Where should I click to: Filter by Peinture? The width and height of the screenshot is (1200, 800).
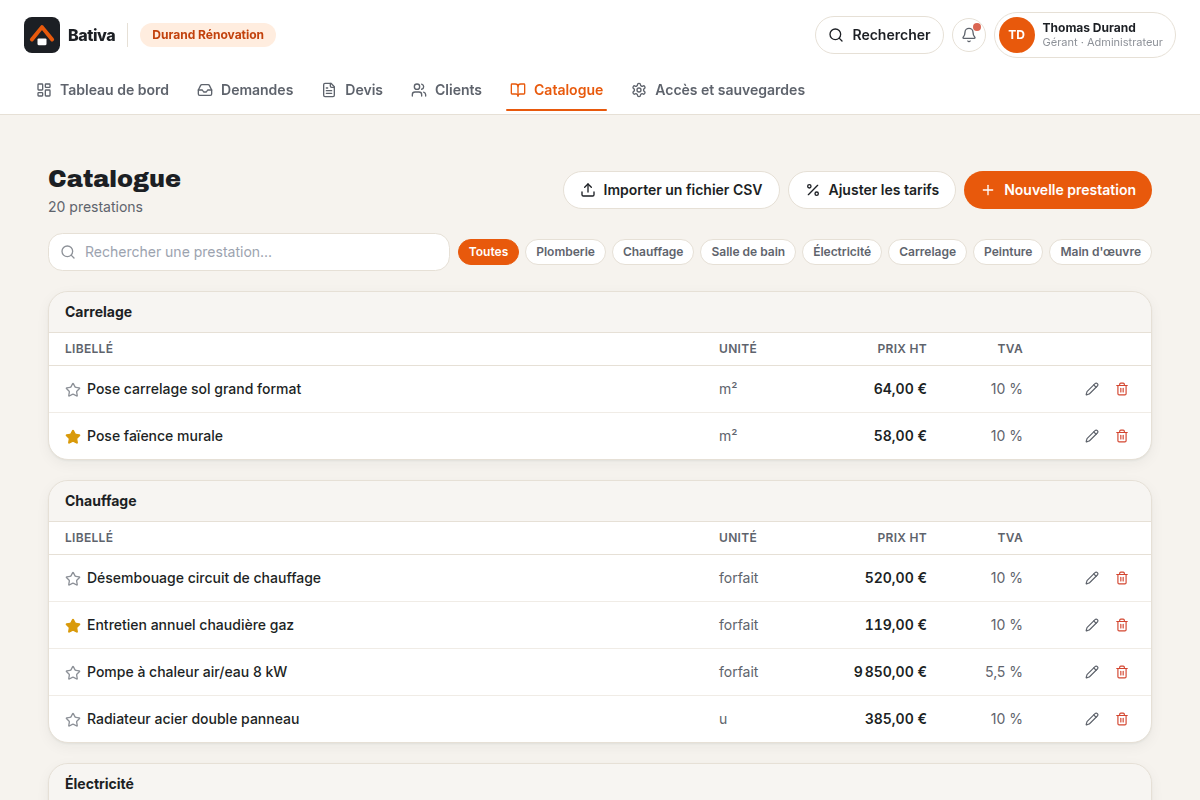pyautogui.click(x=1008, y=252)
